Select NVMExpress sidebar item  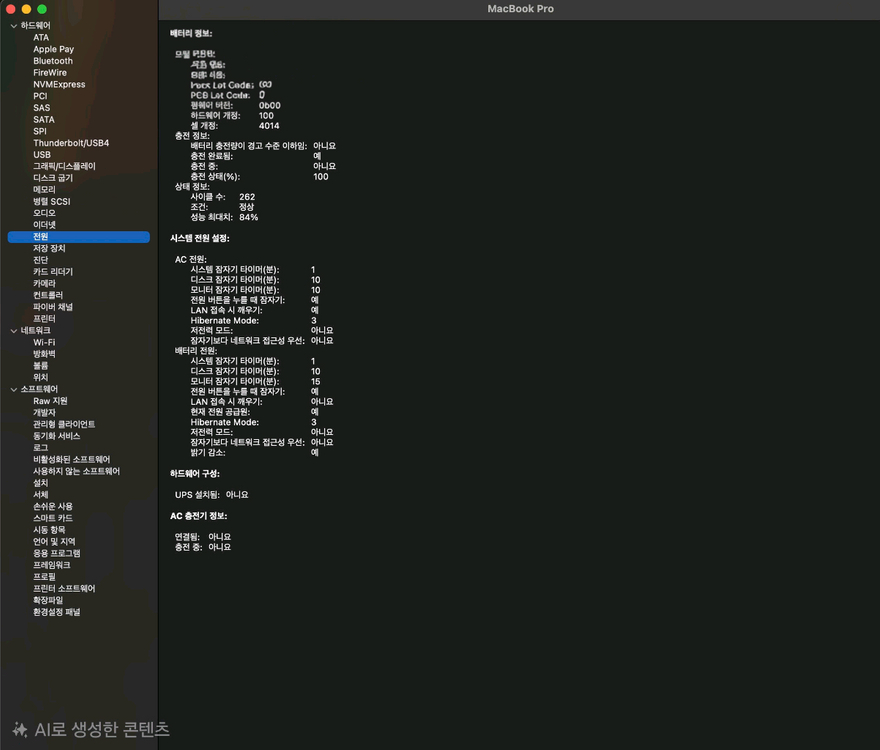click(x=59, y=85)
